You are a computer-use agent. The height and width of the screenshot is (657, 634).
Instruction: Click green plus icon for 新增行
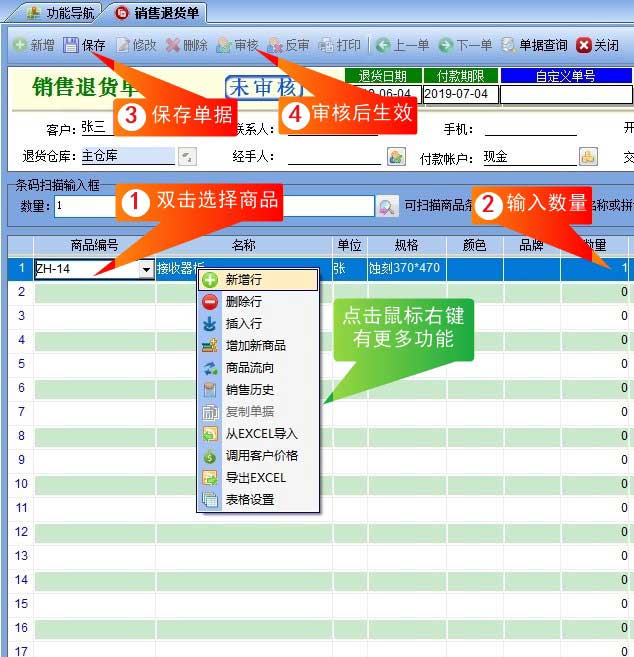[x=210, y=279]
